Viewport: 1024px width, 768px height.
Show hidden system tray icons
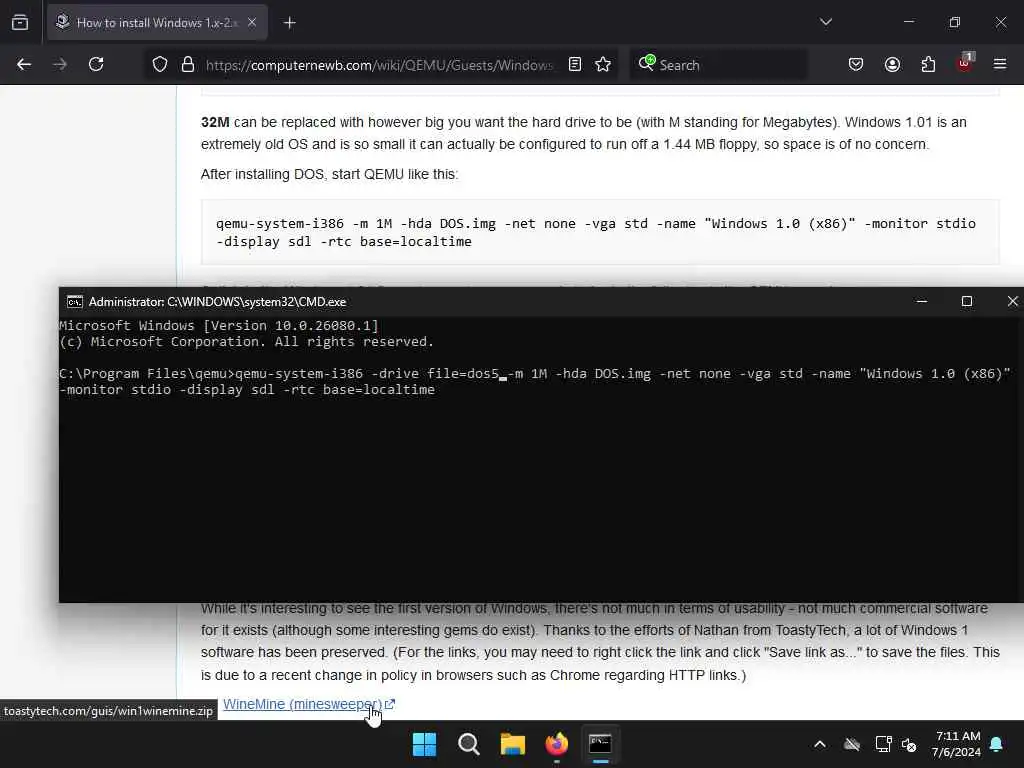click(x=820, y=744)
